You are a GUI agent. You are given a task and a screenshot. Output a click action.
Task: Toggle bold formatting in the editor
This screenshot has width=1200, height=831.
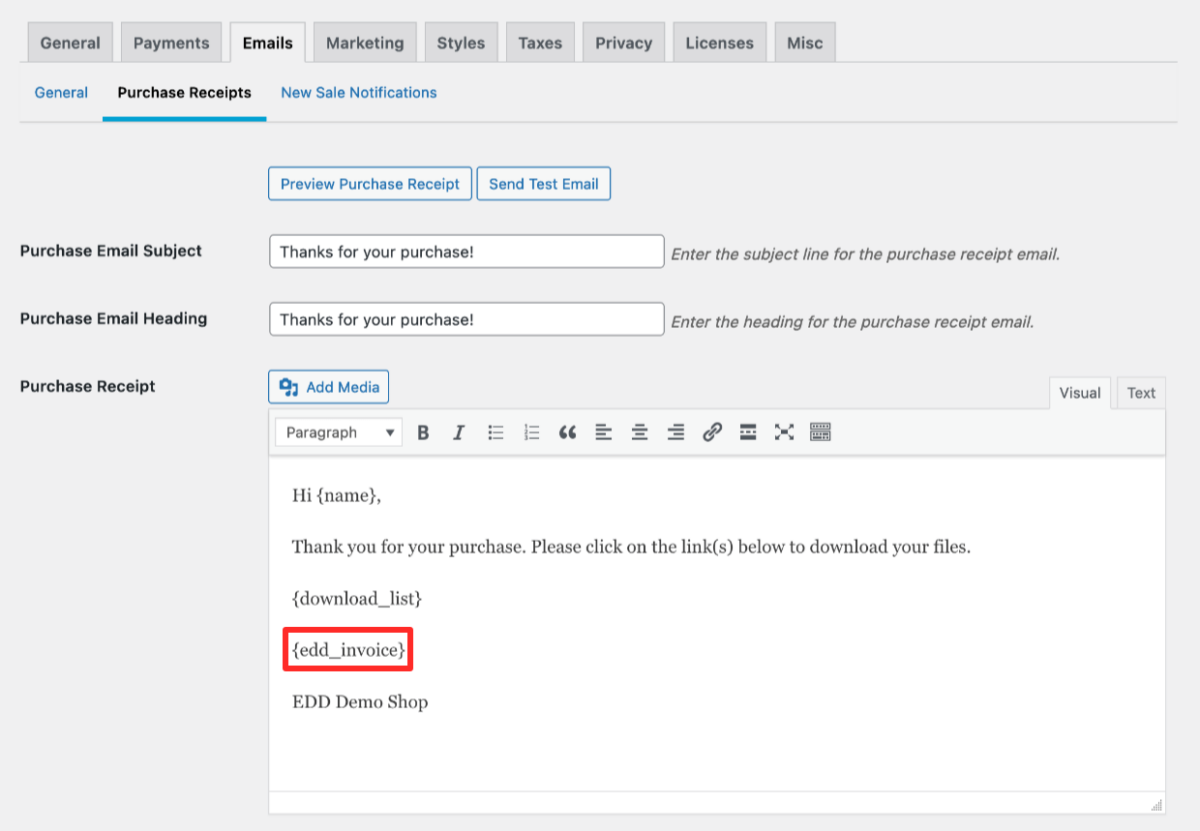click(423, 432)
